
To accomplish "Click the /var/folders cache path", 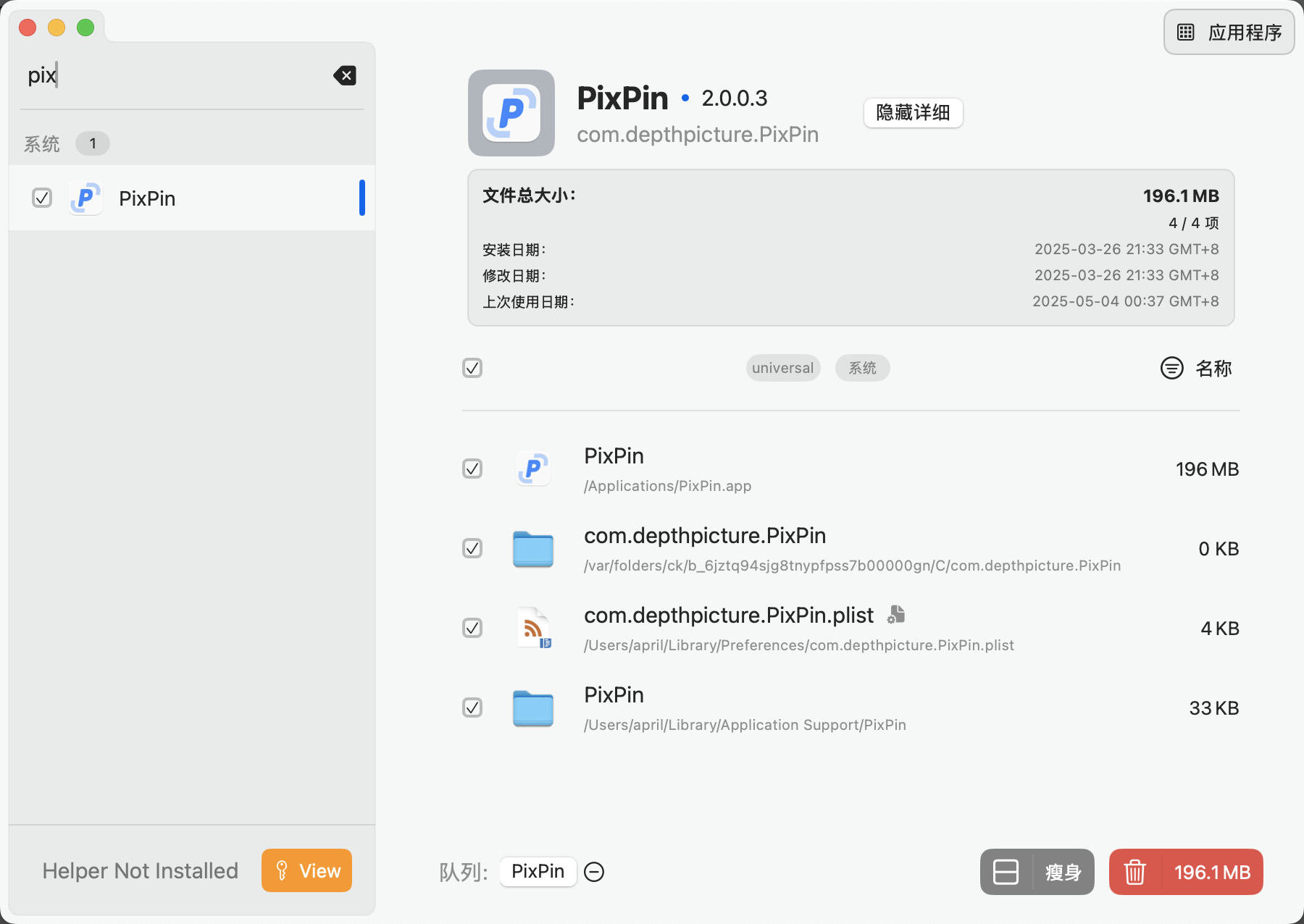I will pyautogui.click(x=852, y=566).
